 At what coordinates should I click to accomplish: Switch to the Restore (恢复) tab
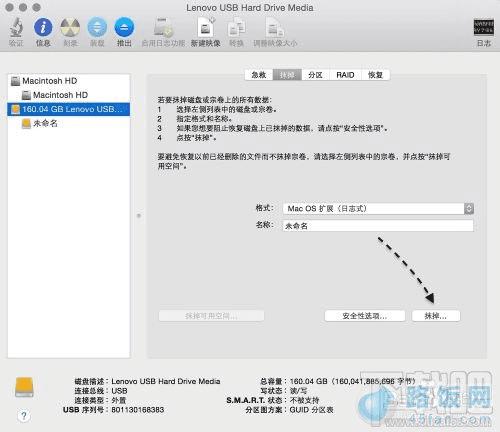coord(375,75)
